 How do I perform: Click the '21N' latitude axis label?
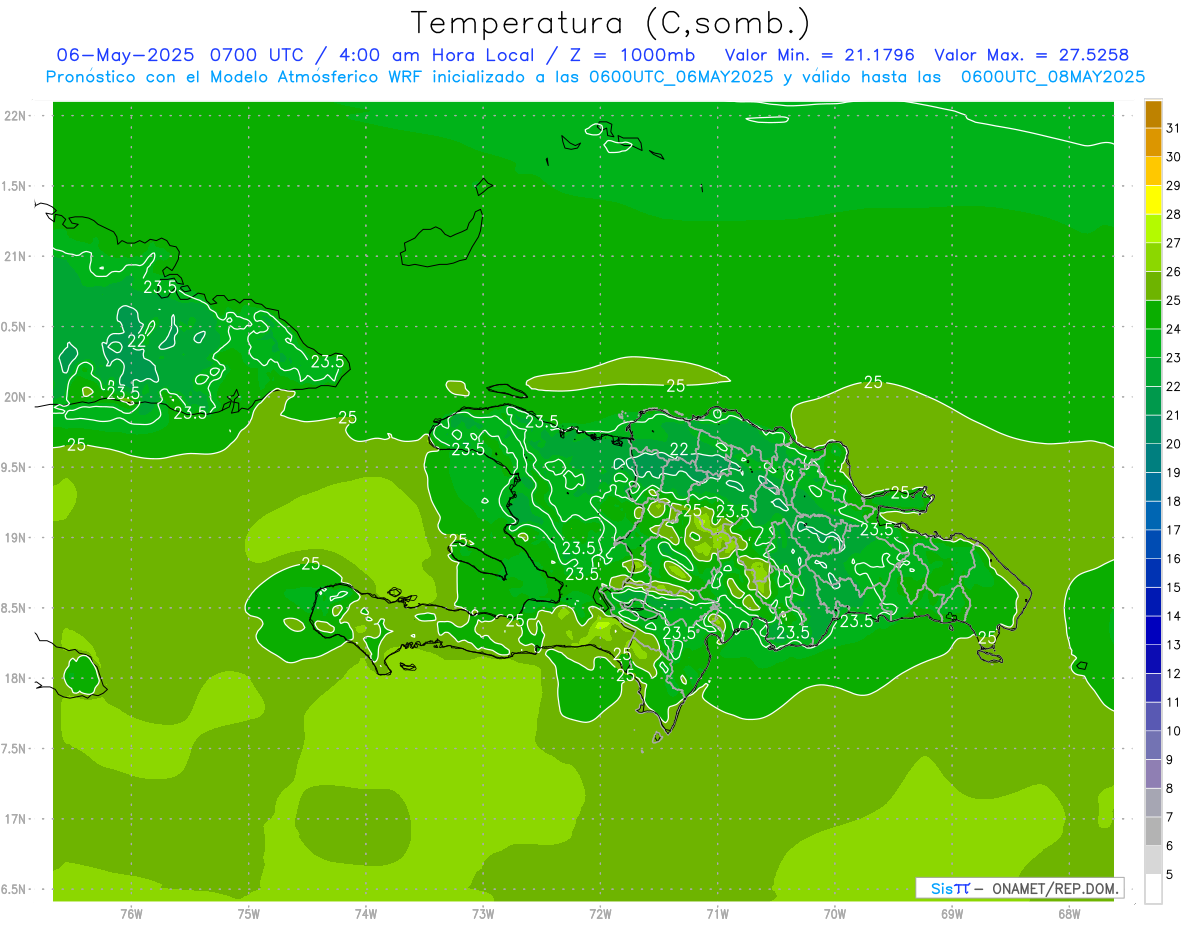pos(17,256)
